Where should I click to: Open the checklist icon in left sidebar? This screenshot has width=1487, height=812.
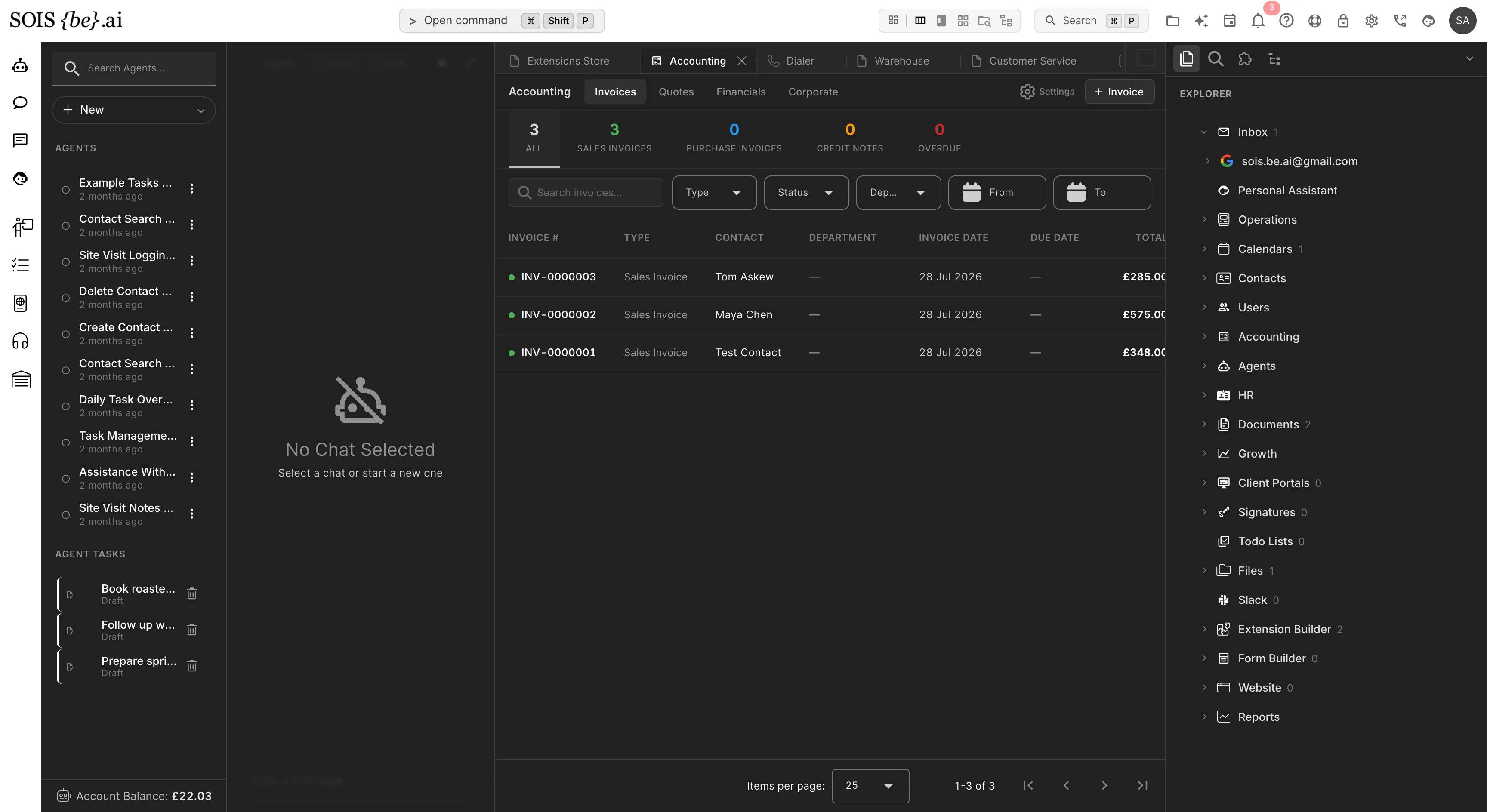[x=20, y=265]
